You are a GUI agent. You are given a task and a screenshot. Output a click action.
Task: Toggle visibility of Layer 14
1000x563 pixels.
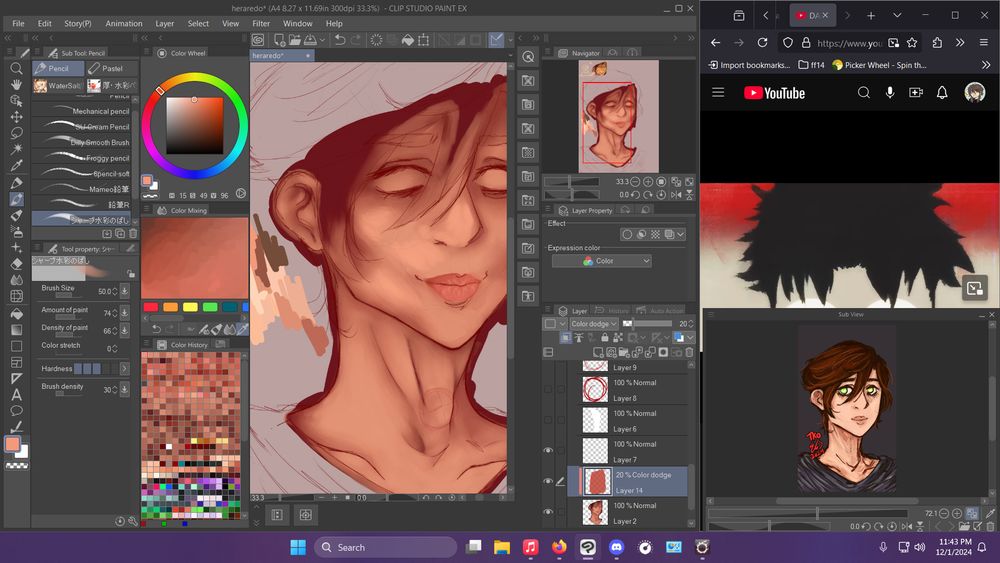tap(548, 481)
